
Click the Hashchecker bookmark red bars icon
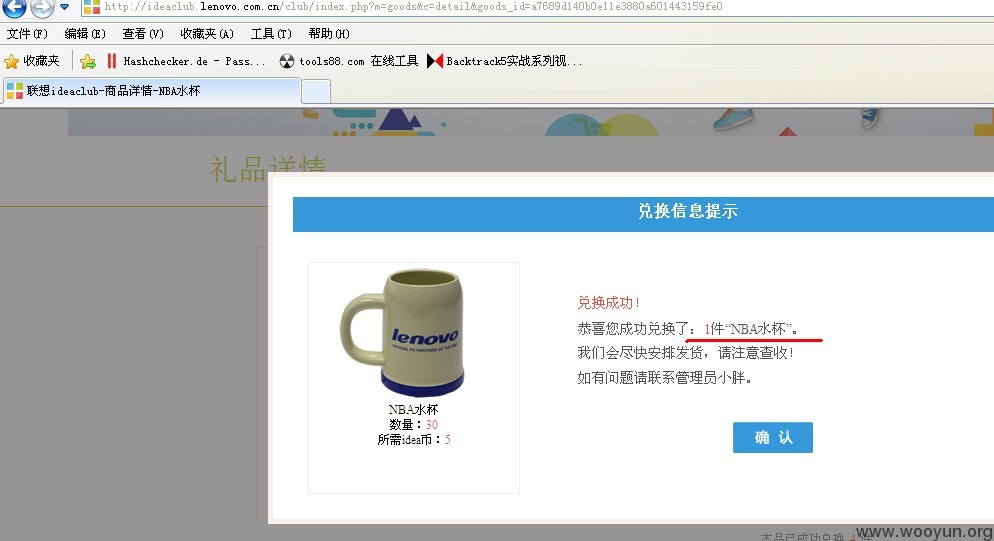(112, 61)
